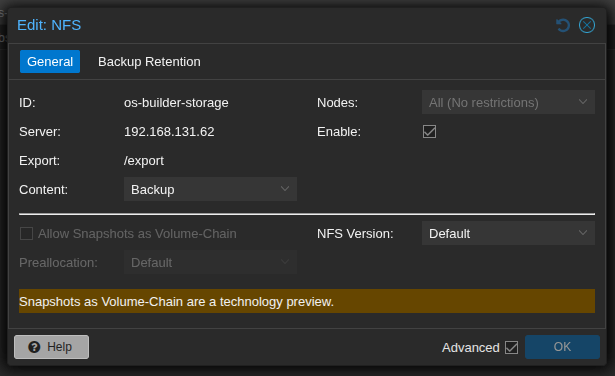Toggle the Enable checkbox
Image resolution: width=615 pixels, height=376 pixels.
[x=429, y=132]
